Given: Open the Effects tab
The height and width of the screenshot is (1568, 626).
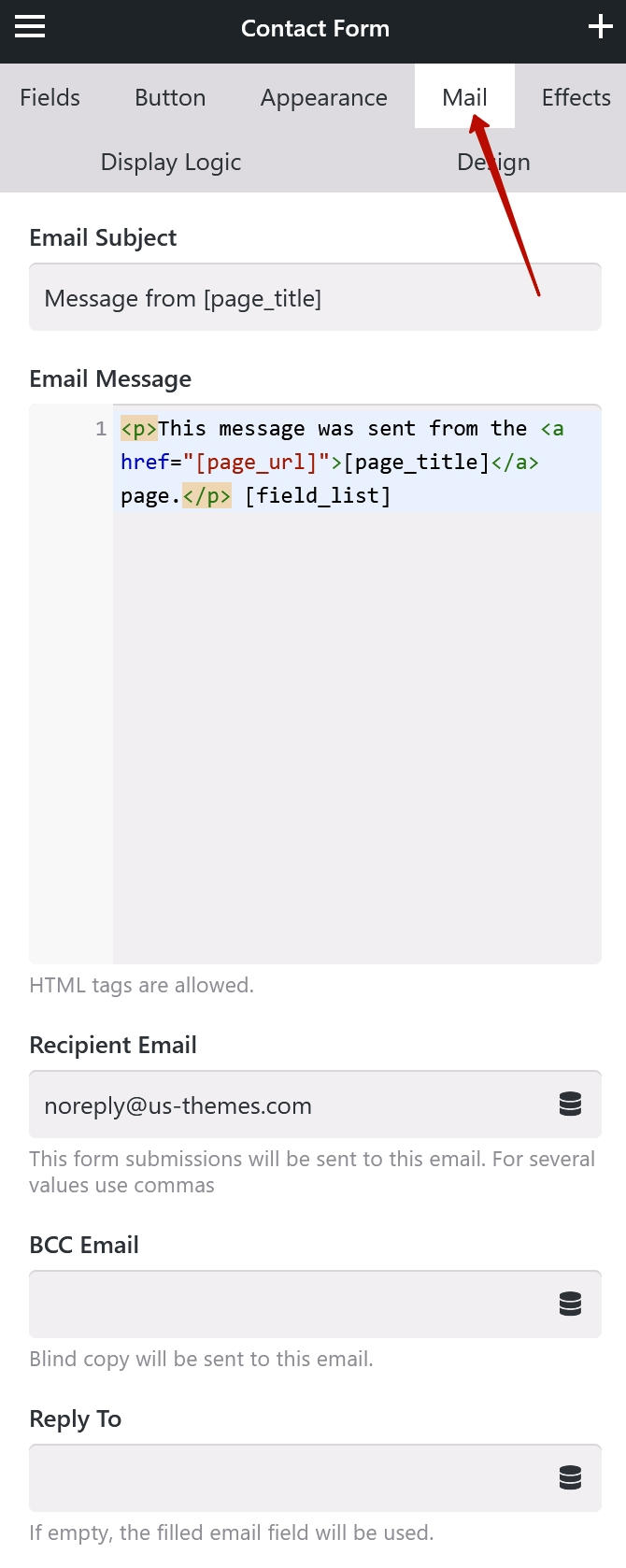Looking at the screenshot, I should 576,97.
